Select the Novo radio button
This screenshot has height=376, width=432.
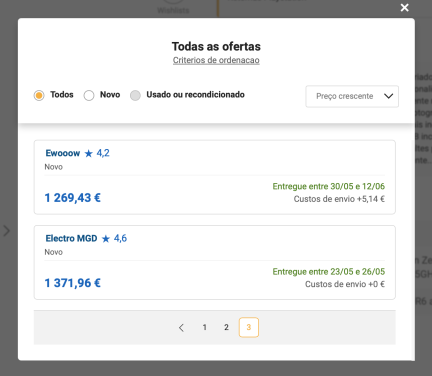coord(89,95)
